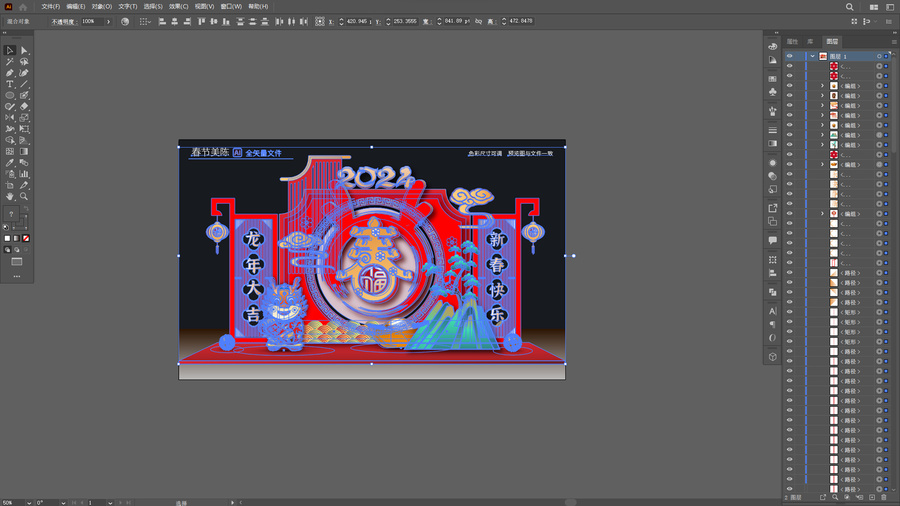Screen dimensions: 900x506
Task: Click the Home icon in menu bar
Action: [23, 7]
